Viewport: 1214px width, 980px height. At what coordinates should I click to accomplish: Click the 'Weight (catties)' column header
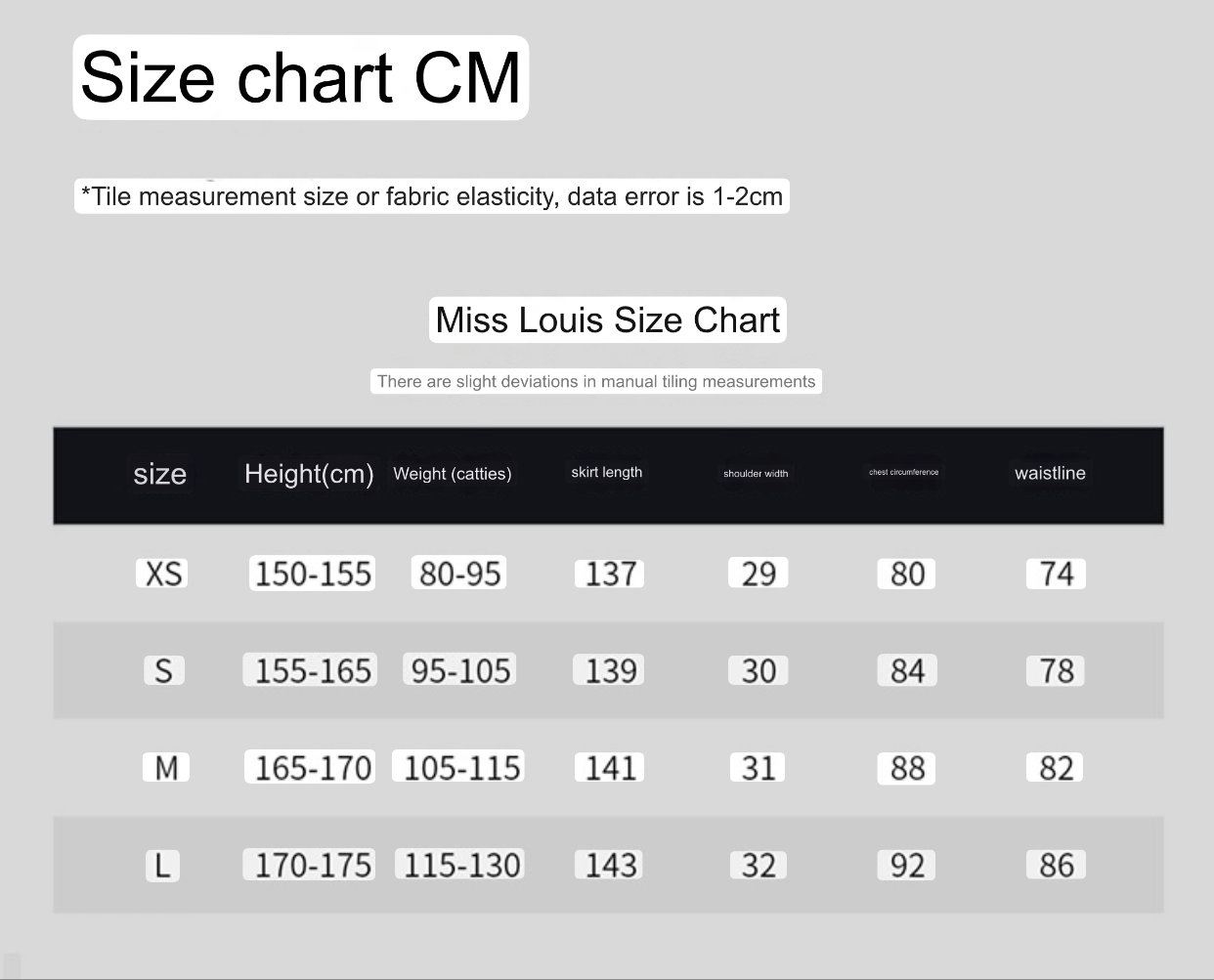452,474
